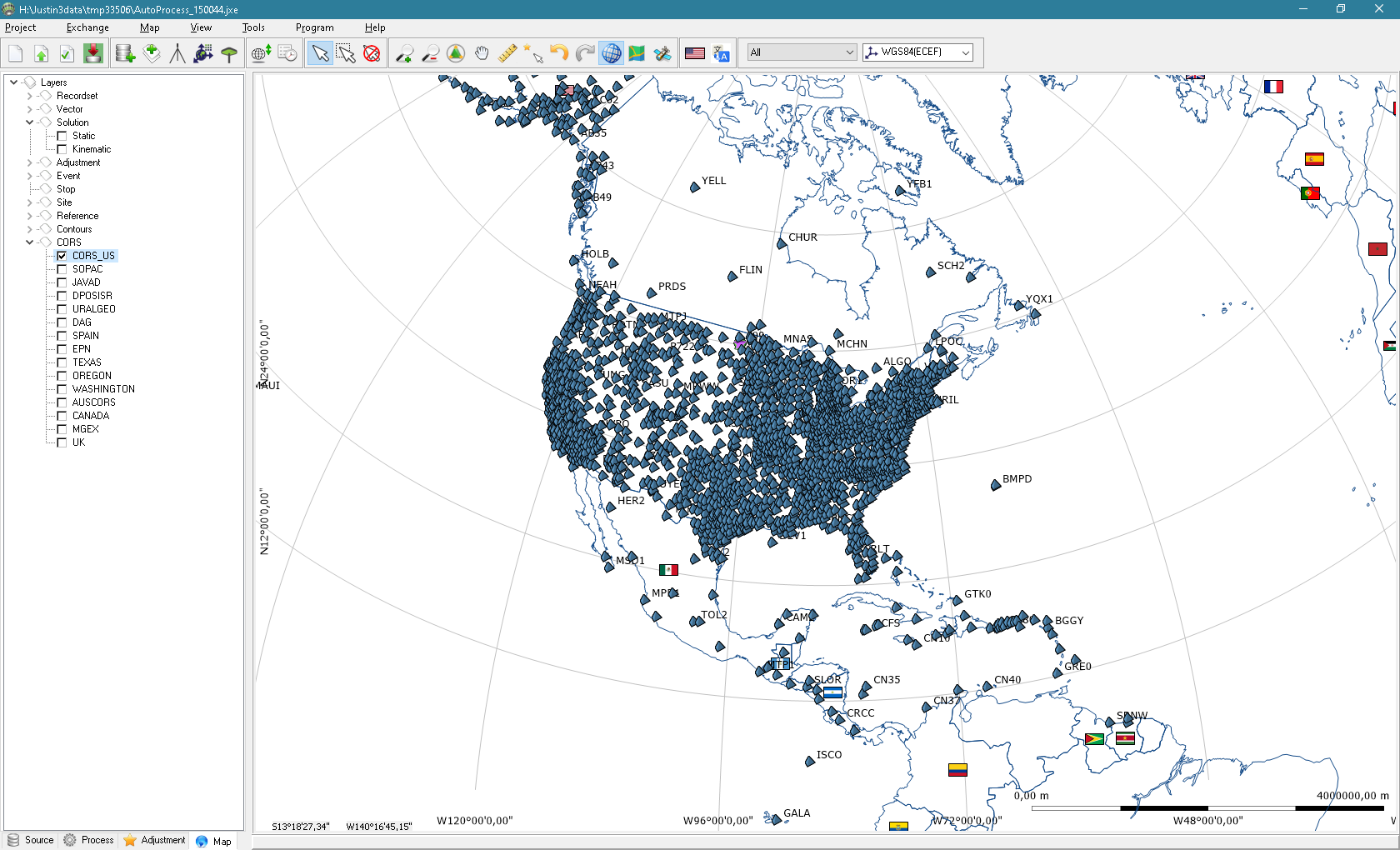Click the zoom in magnifier icon

[404, 53]
